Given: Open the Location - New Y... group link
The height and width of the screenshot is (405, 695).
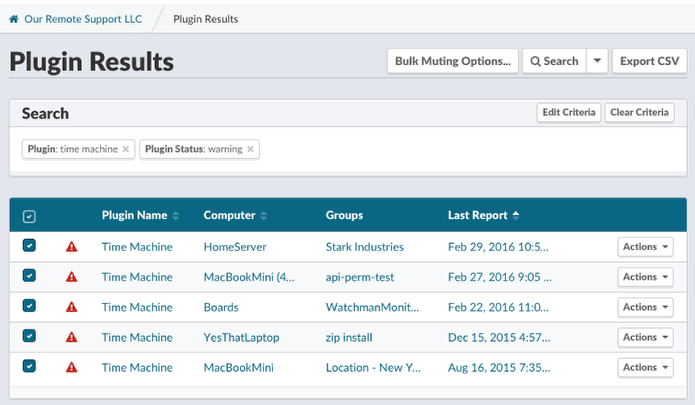Looking at the screenshot, I should (373, 367).
